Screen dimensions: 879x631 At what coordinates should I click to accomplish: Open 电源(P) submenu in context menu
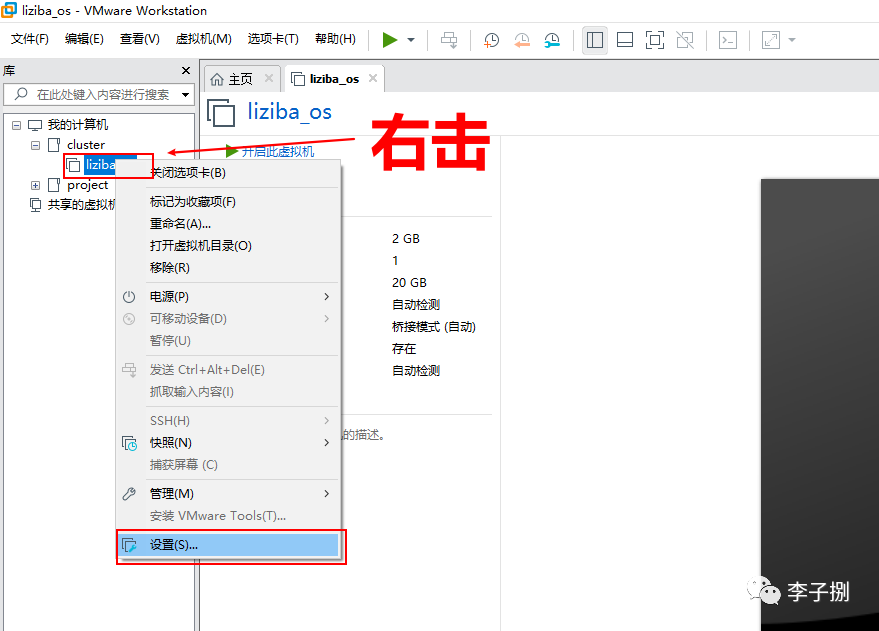(228, 296)
